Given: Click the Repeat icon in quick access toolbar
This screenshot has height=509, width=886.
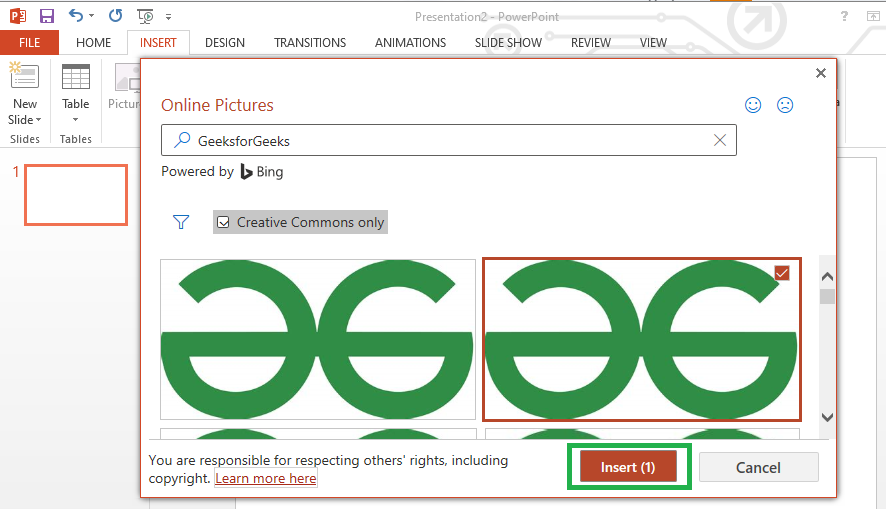Looking at the screenshot, I should click(115, 16).
